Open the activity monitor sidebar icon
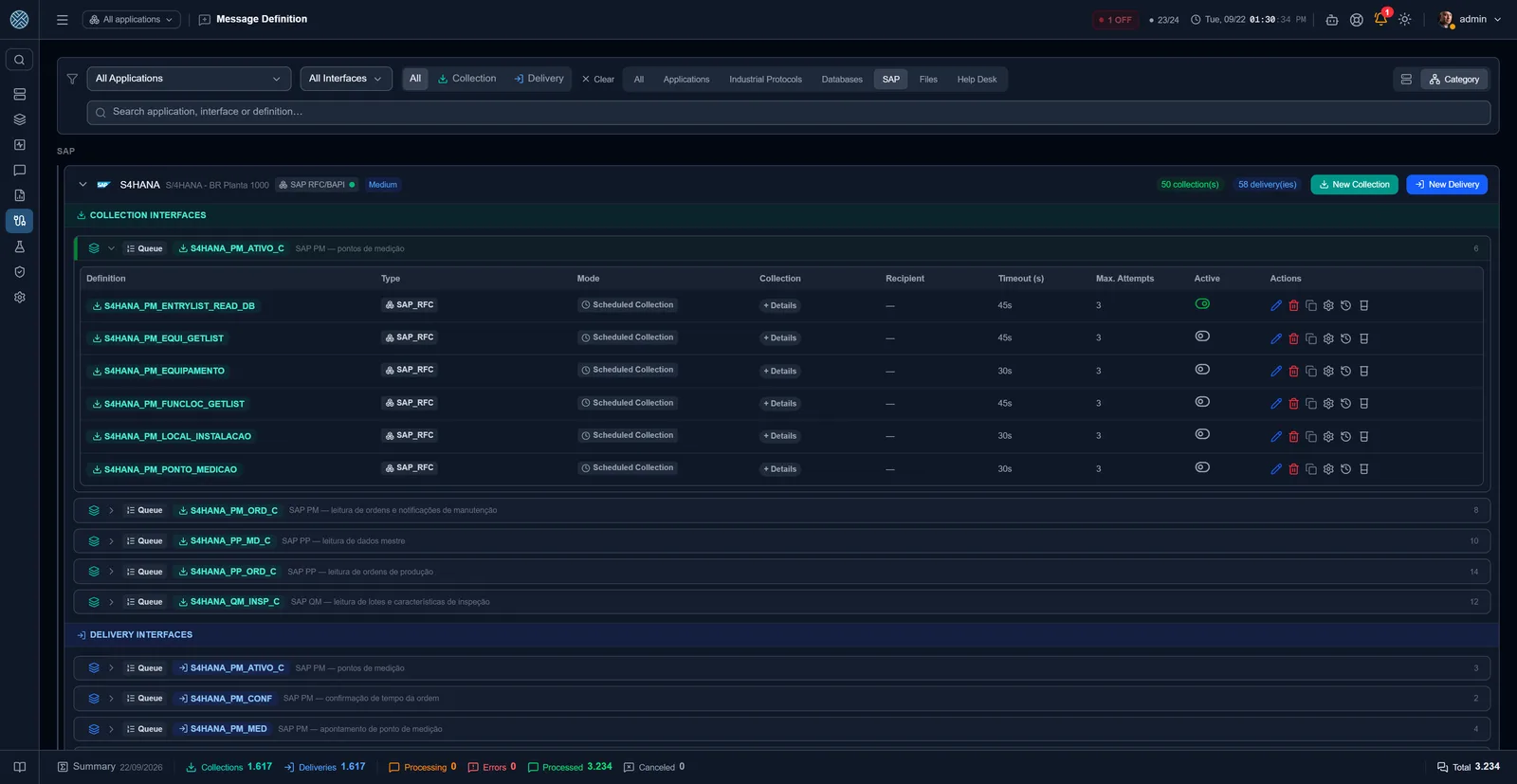The height and width of the screenshot is (784, 1517). (19, 145)
